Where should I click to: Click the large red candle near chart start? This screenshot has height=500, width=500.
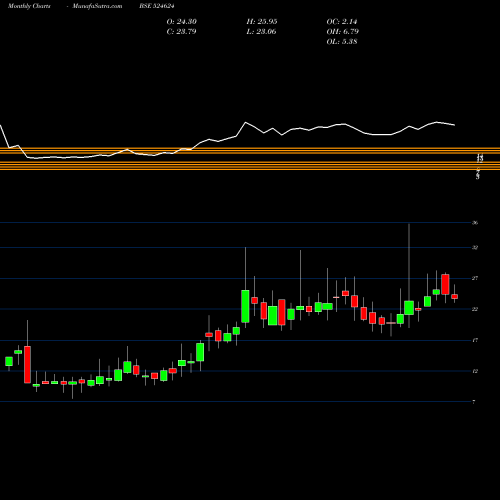[x=27, y=364]
